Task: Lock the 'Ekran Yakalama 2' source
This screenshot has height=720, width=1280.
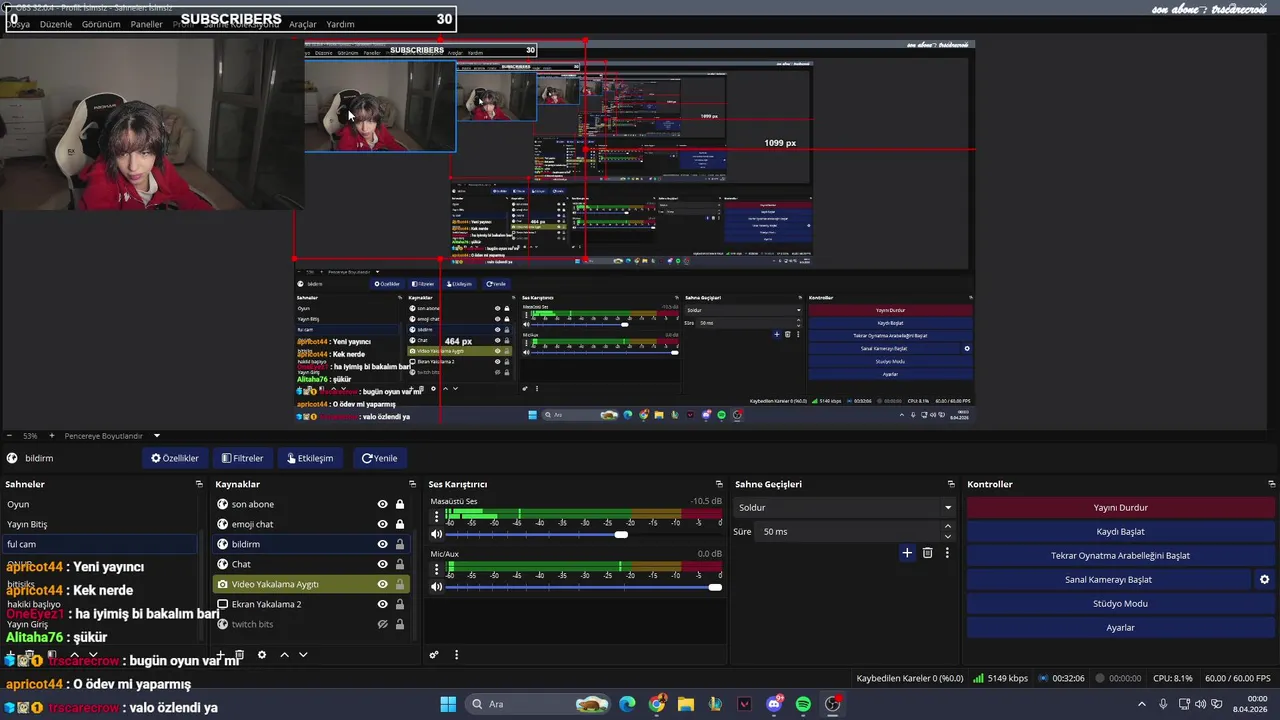Action: [x=400, y=604]
